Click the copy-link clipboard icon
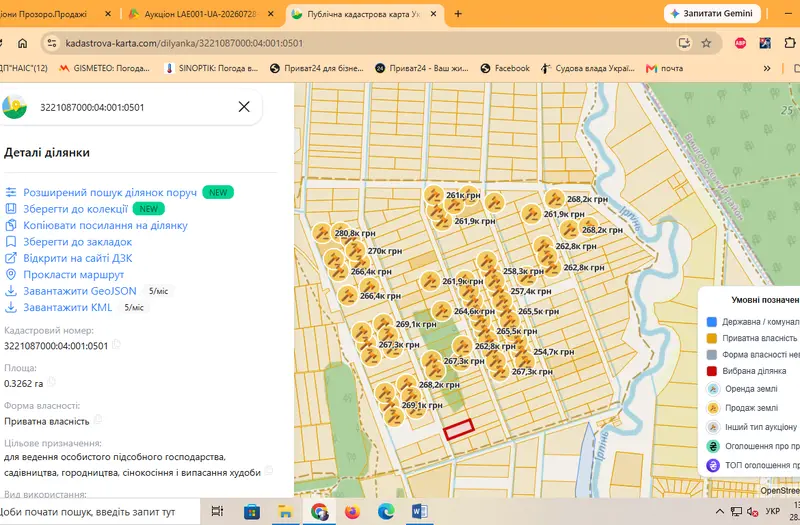The height and width of the screenshot is (525, 800). tap(11, 225)
